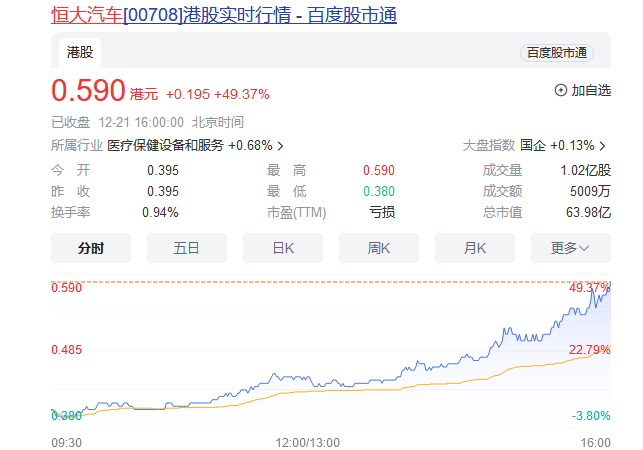This screenshot has width=643, height=450.
Task: Click the time axis label 12:00/13:00
Action: tap(308, 443)
